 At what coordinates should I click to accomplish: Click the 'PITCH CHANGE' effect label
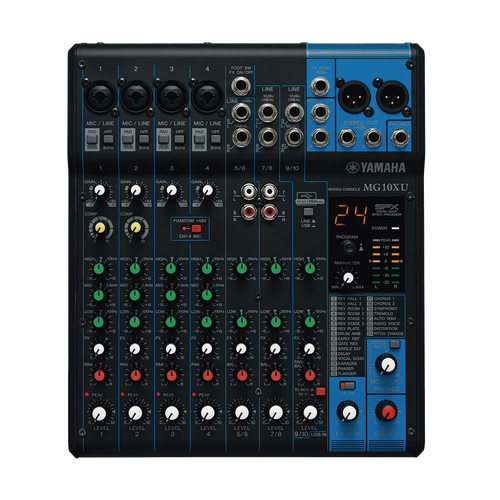(388, 333)
